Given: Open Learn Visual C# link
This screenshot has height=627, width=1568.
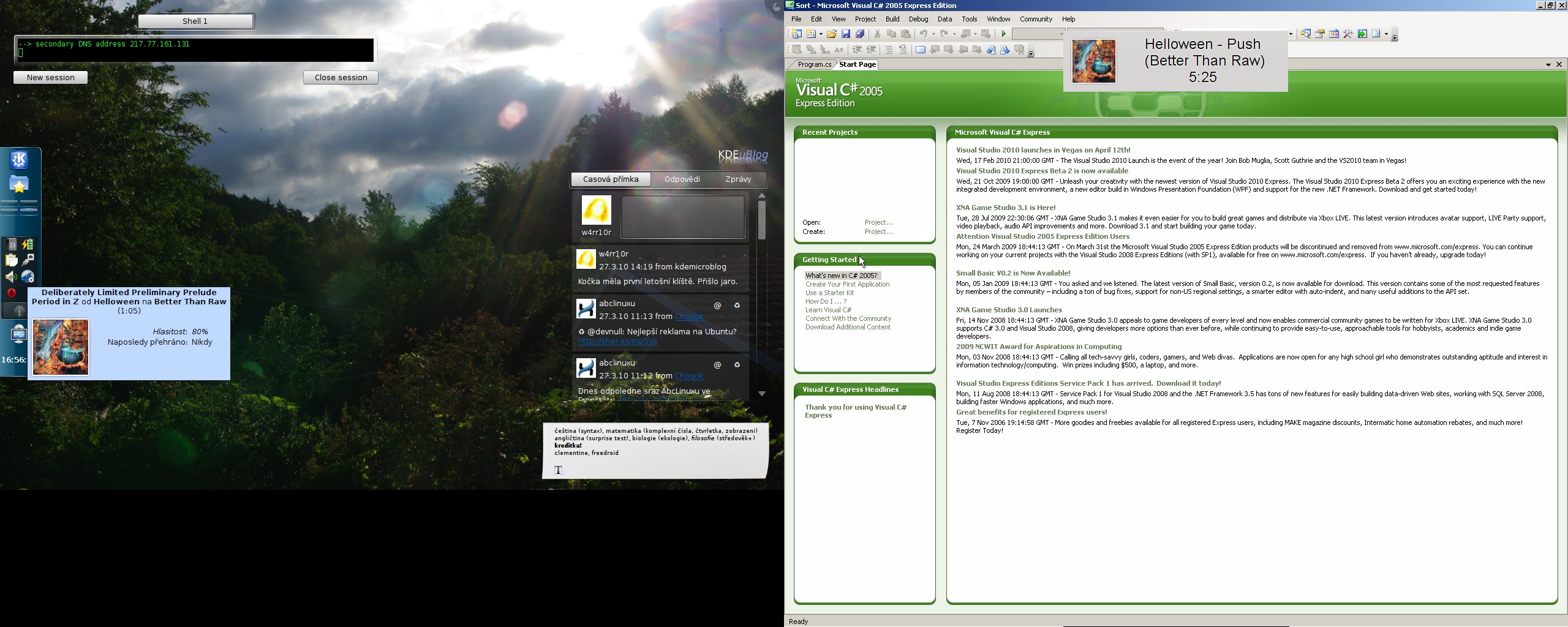Looking at the screenshot, I should pos(828,310).
